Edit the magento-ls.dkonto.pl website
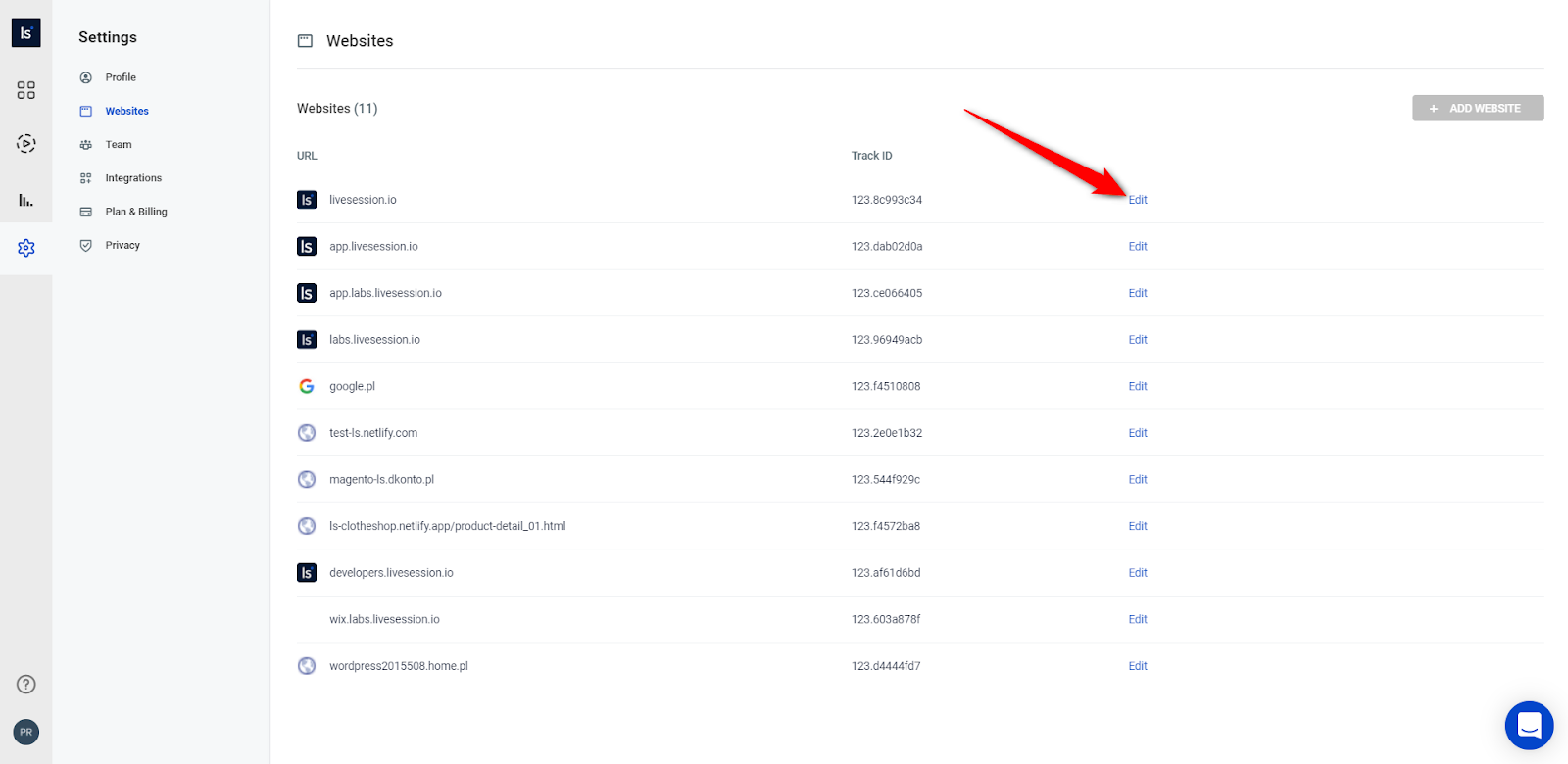 [1138, 480]
